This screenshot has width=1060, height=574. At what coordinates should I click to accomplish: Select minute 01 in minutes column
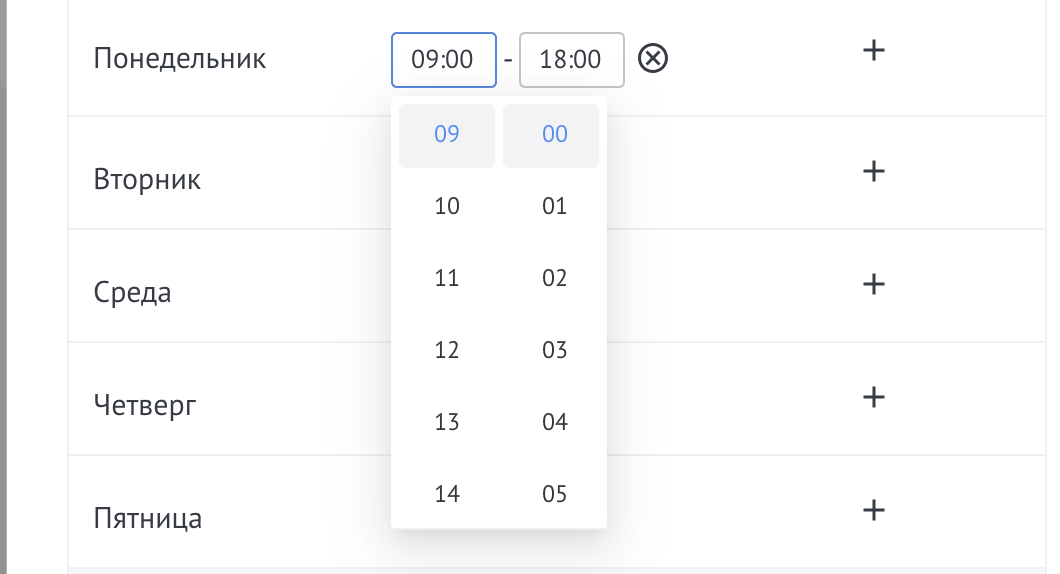pos(555,207)
